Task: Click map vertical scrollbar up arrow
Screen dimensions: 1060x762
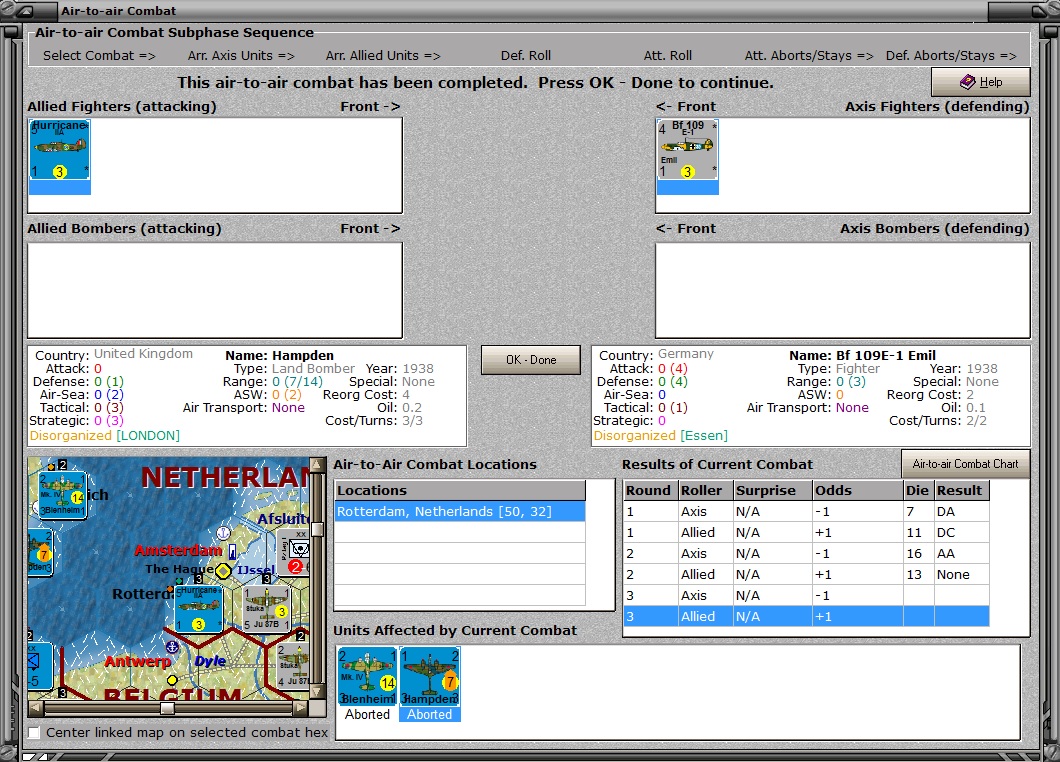Action: [x=316, y=466]
